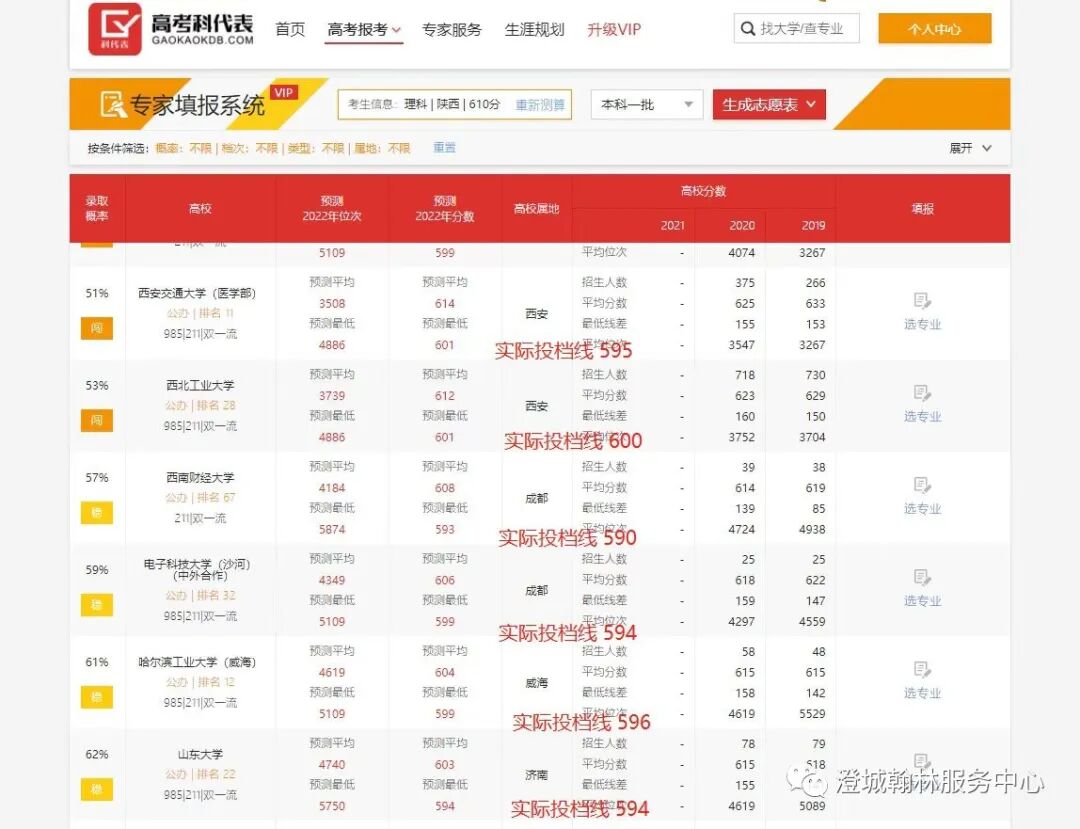Click the 2021 year column header
This screenshot has height=829, width=1080.
[672, 225]
